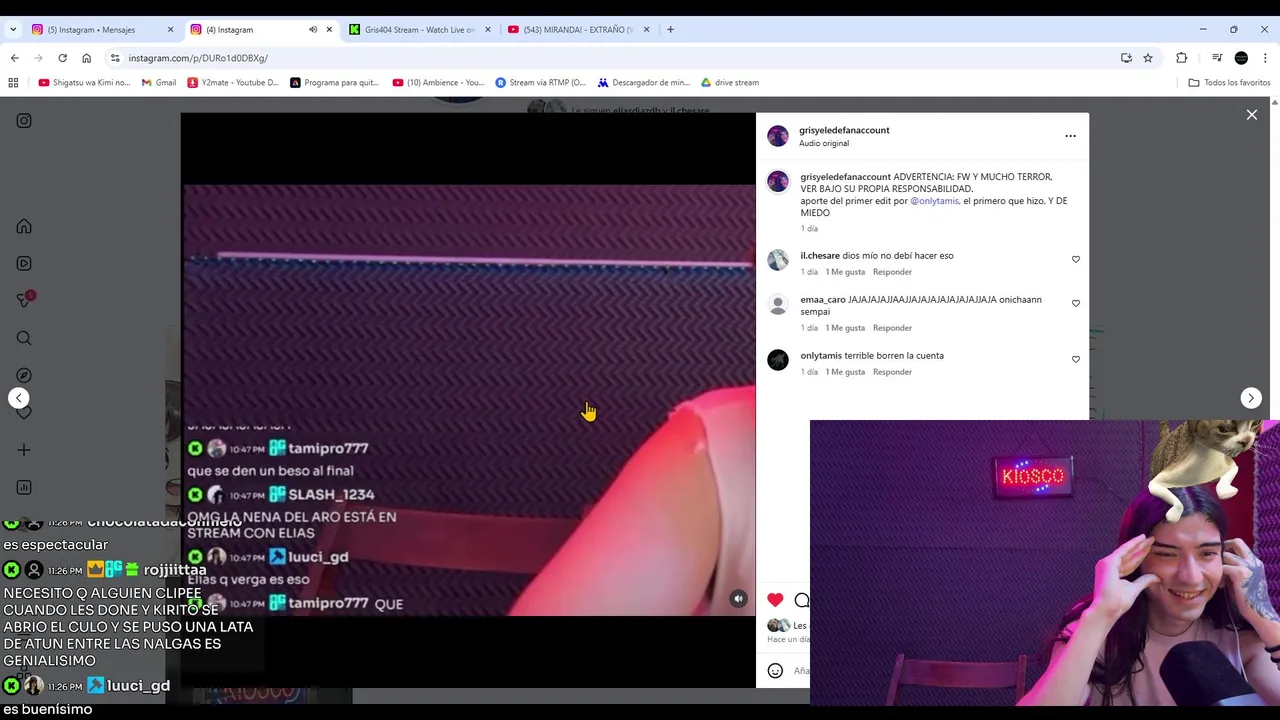View site information icon in address bar
This screenshot has width=1280, height=720.
pos(115,58)
